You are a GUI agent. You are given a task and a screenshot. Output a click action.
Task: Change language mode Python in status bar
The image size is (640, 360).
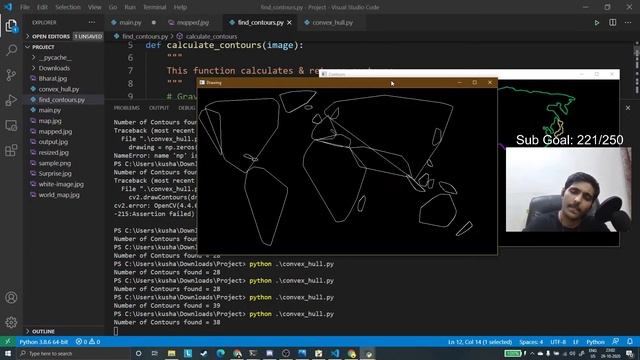[595, 342]
